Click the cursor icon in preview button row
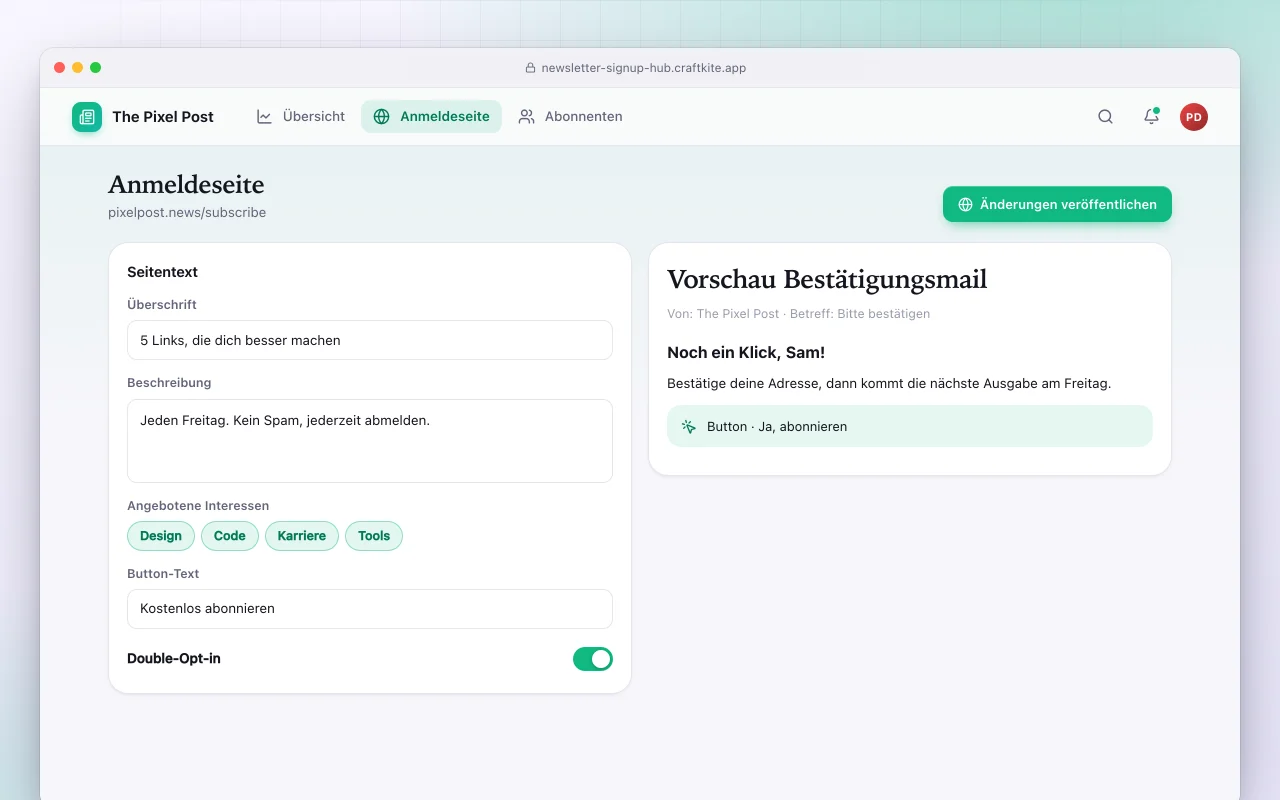1280x800 pixels. click(x=689, y=426)
